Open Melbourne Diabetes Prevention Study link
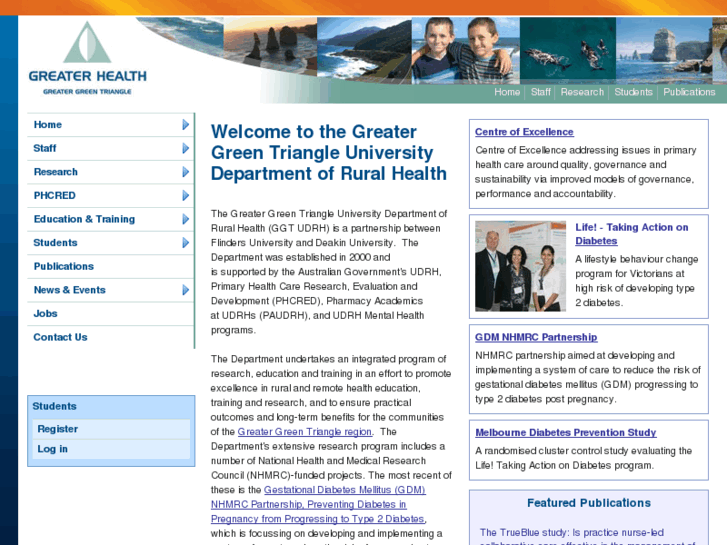727x545 pixels. point(566,432)
